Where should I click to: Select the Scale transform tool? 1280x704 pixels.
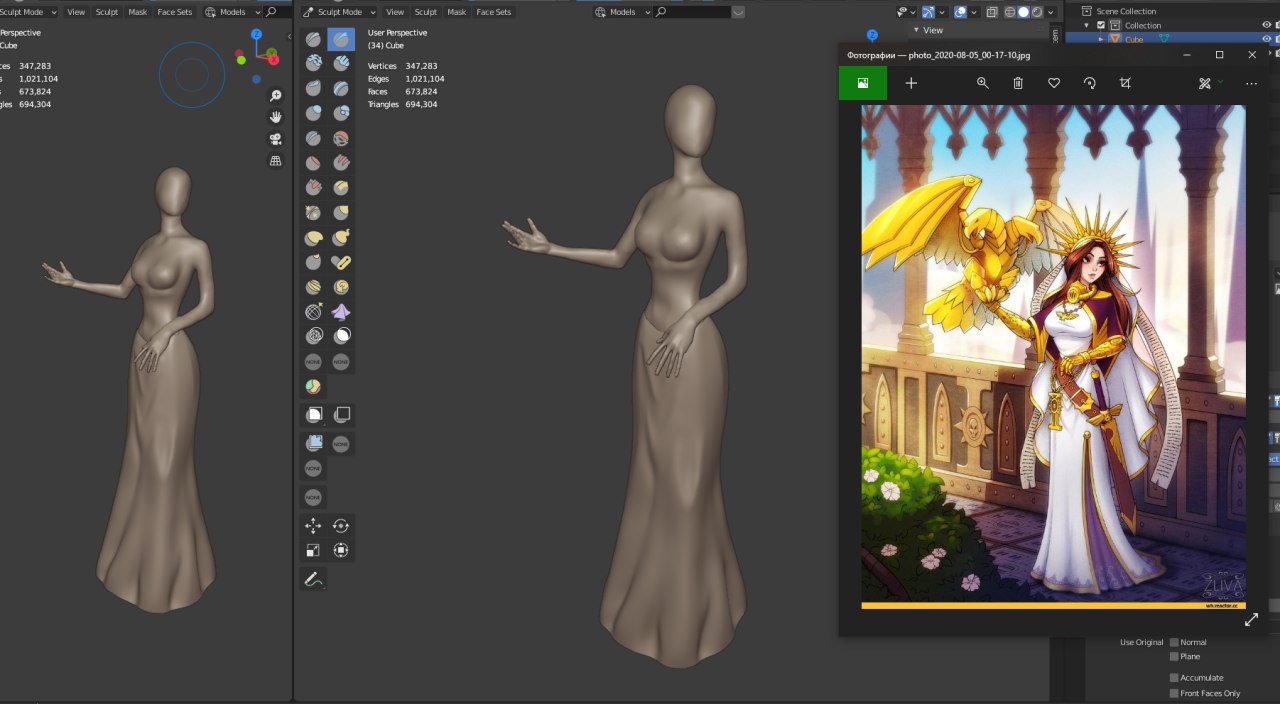coord(313,550)
